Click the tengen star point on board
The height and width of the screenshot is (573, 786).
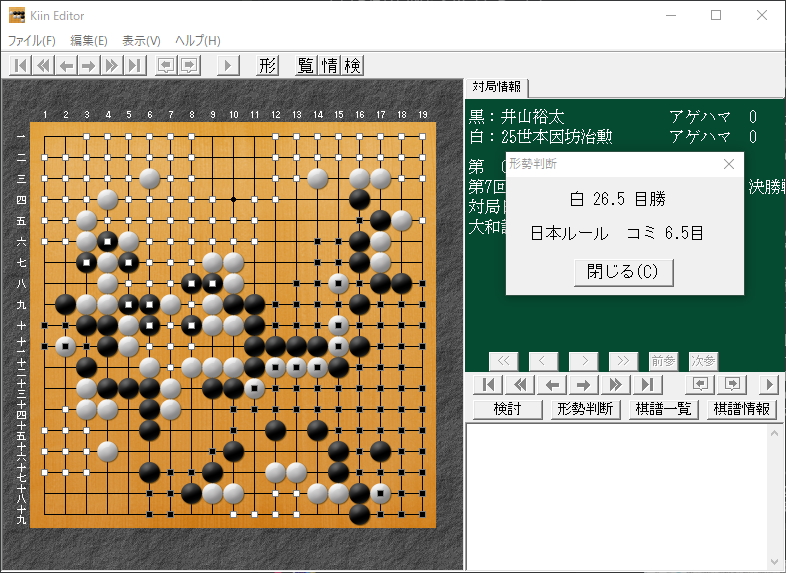pyautogui.click(x=234, y=200)
